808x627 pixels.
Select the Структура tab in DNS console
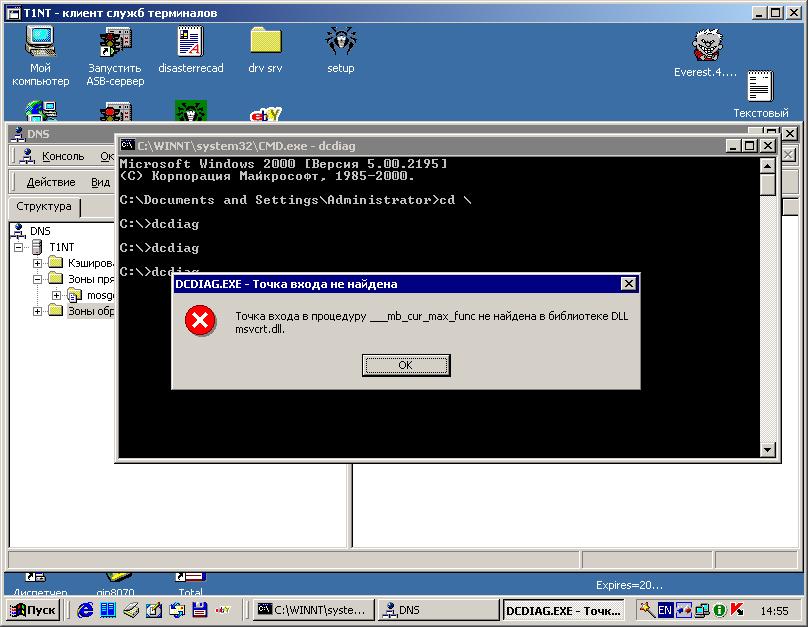click(x=44, y=207)
